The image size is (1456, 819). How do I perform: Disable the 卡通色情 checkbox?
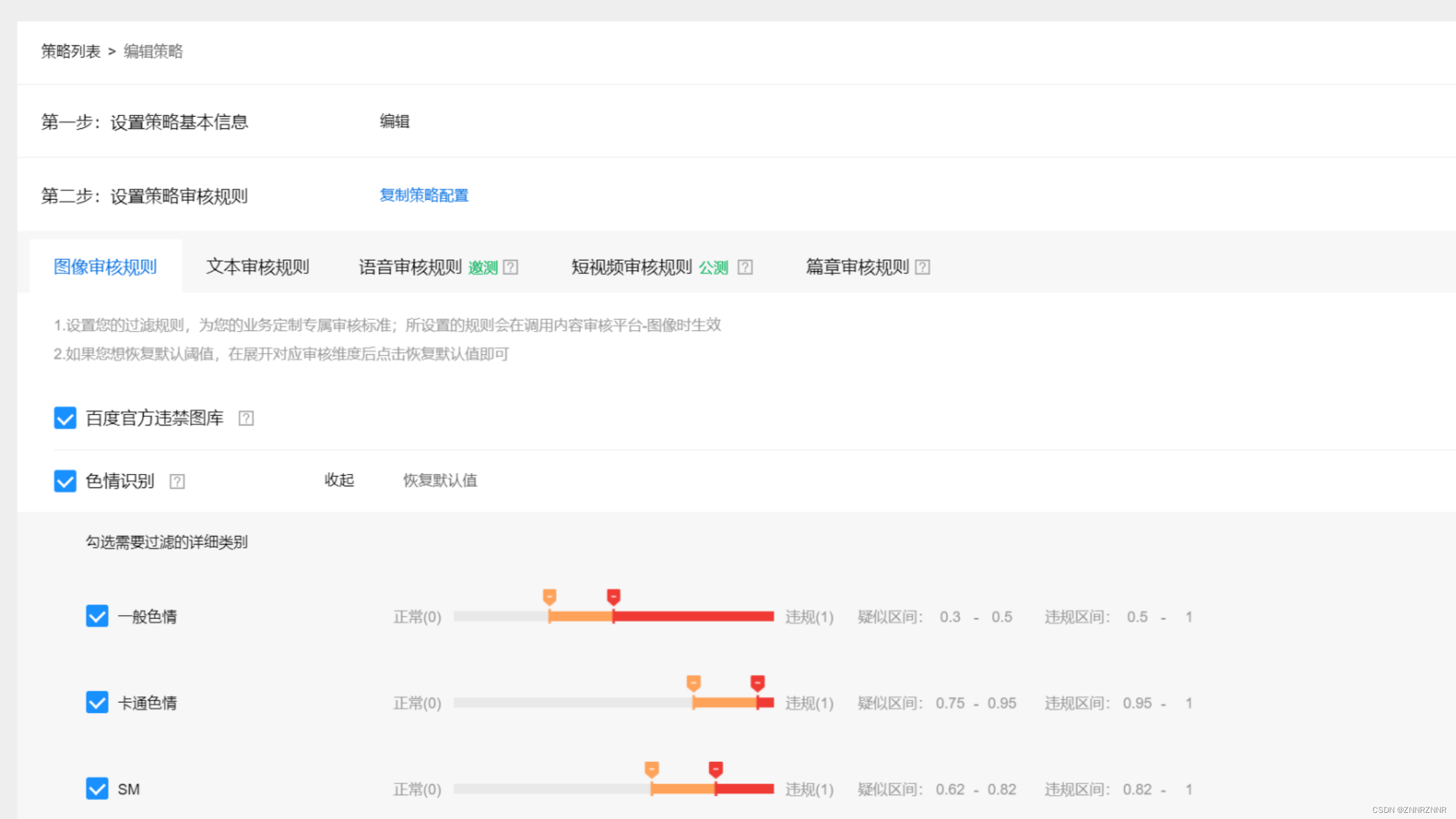coord(97,702)
